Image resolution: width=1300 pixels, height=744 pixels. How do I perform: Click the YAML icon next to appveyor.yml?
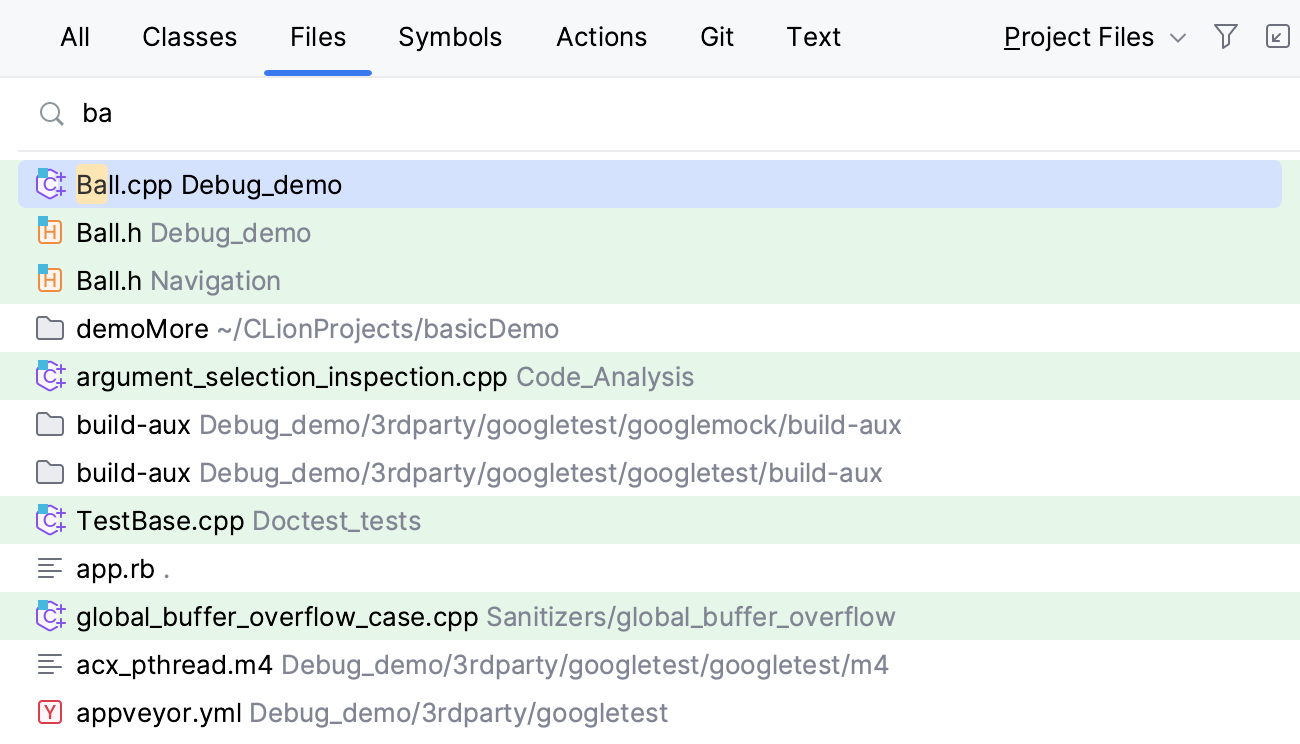click(50, 712)
